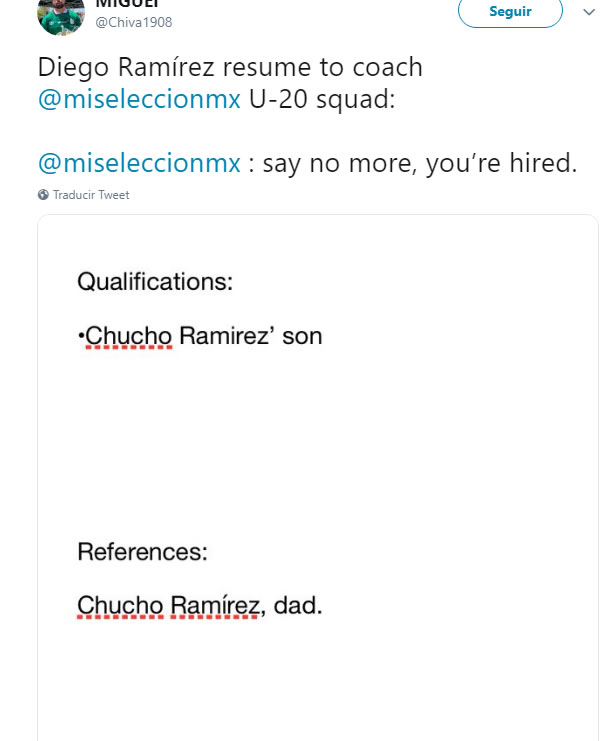Click the globe icon beside Traducir Tweet

[x=43, y=195]
